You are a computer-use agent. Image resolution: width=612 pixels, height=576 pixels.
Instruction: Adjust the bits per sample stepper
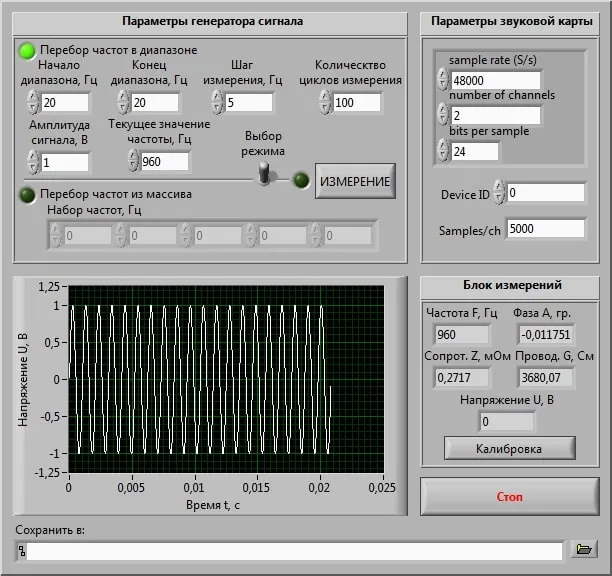(442, 151)
